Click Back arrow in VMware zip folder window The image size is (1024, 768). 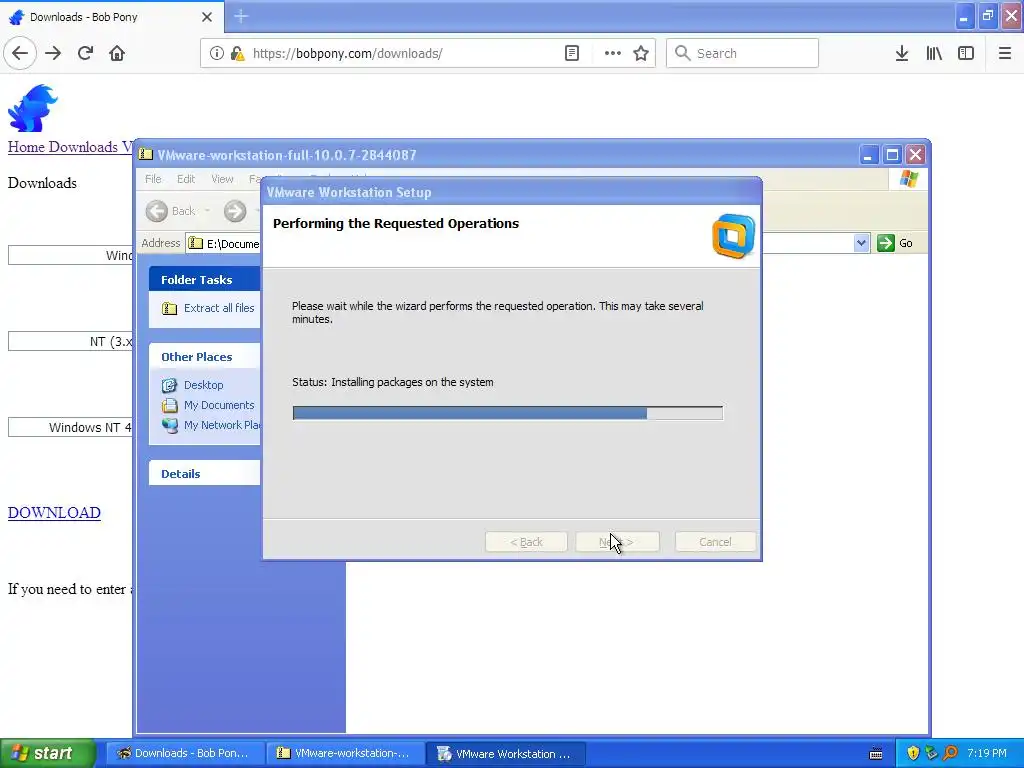[x=157, y=211]
